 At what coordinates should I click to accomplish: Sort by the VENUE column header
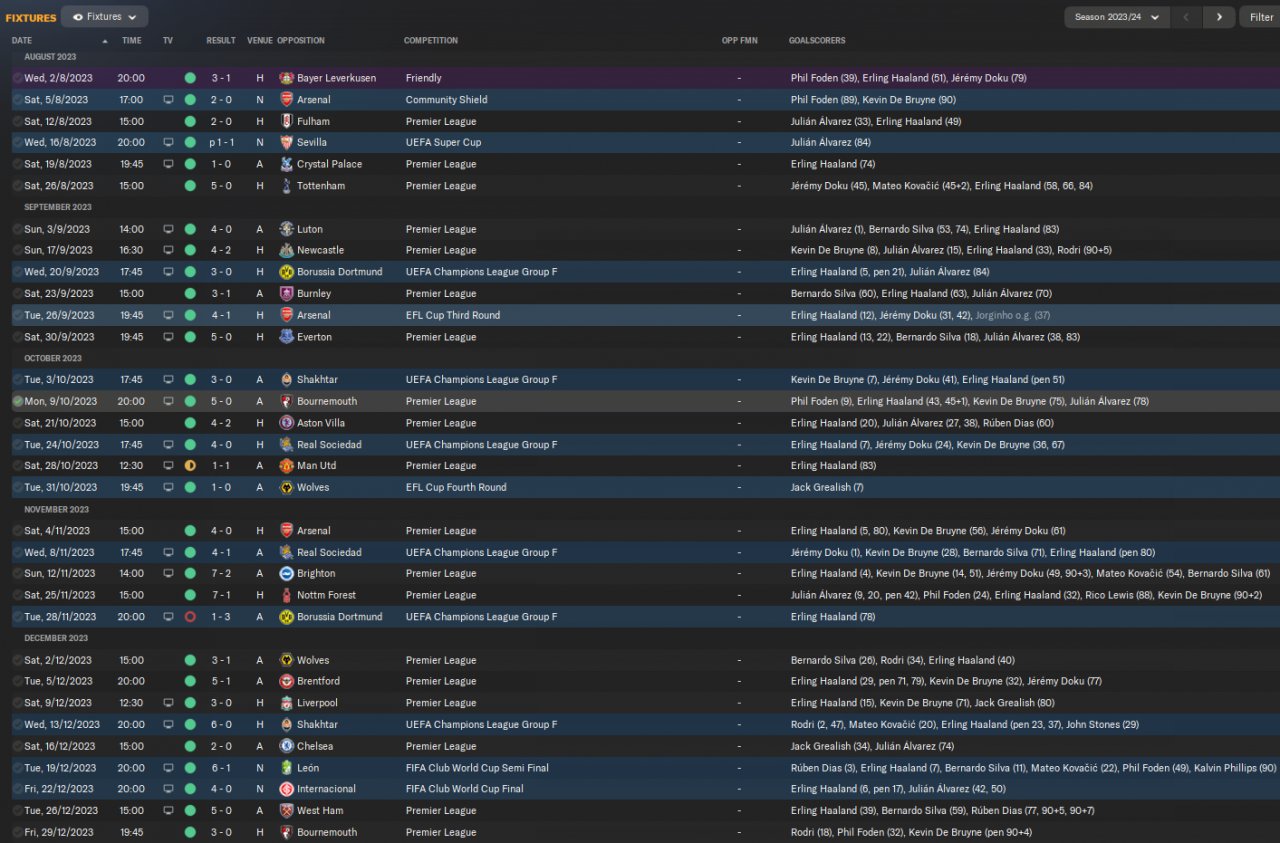(260, 41)
